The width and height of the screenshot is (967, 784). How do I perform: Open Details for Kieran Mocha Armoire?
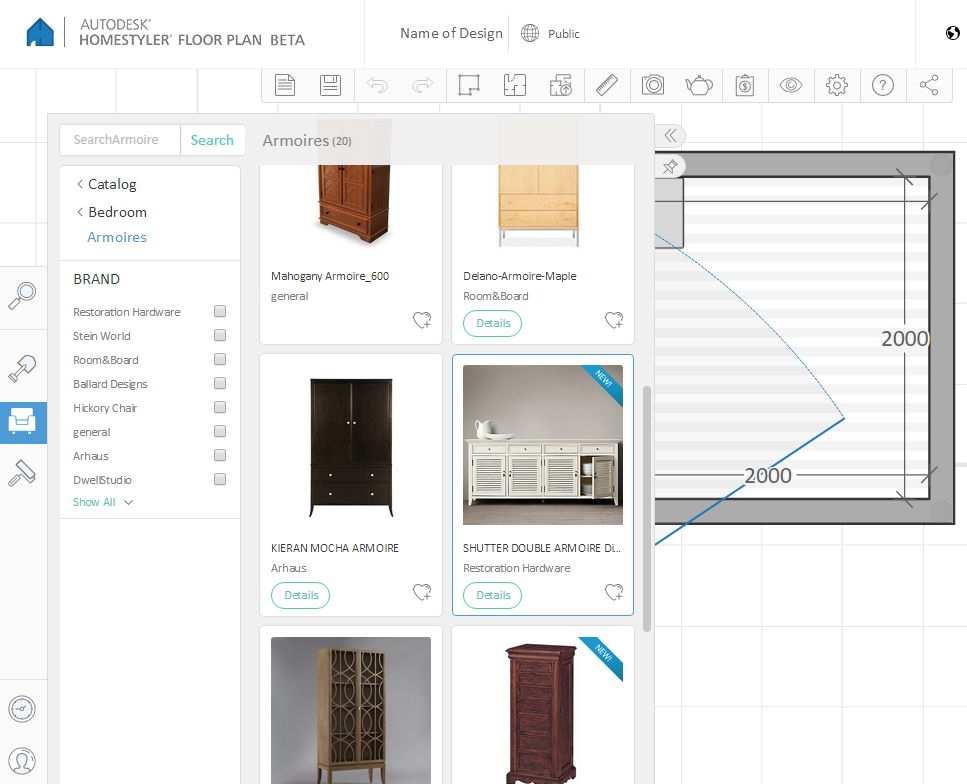(301, 595)
